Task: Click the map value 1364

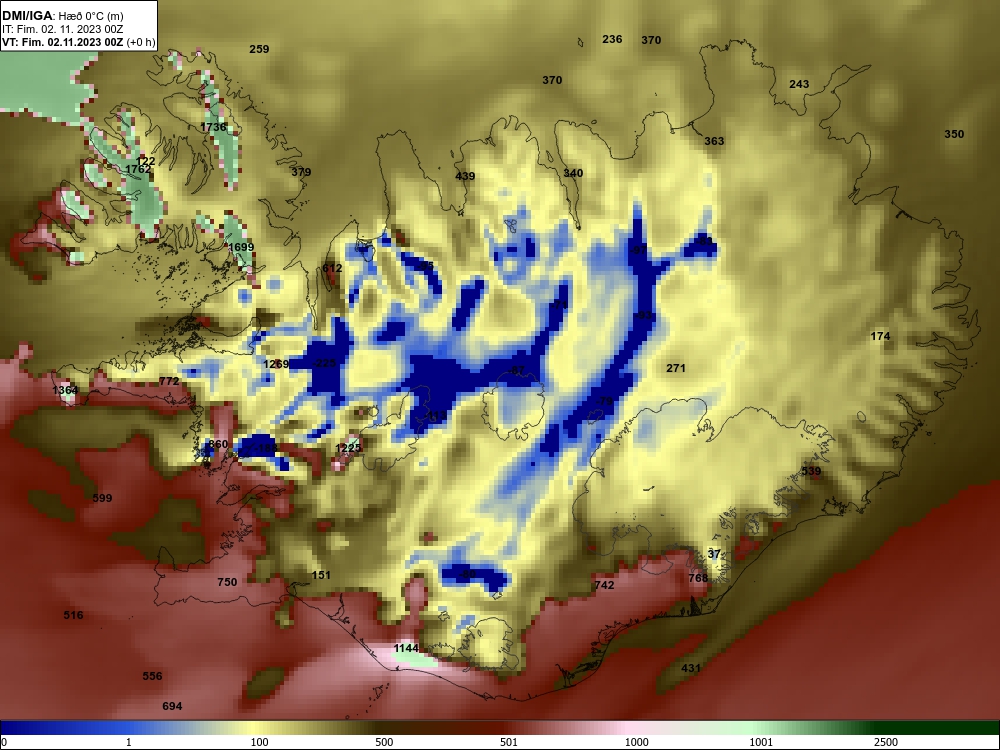Action: (x=65, y=390)
